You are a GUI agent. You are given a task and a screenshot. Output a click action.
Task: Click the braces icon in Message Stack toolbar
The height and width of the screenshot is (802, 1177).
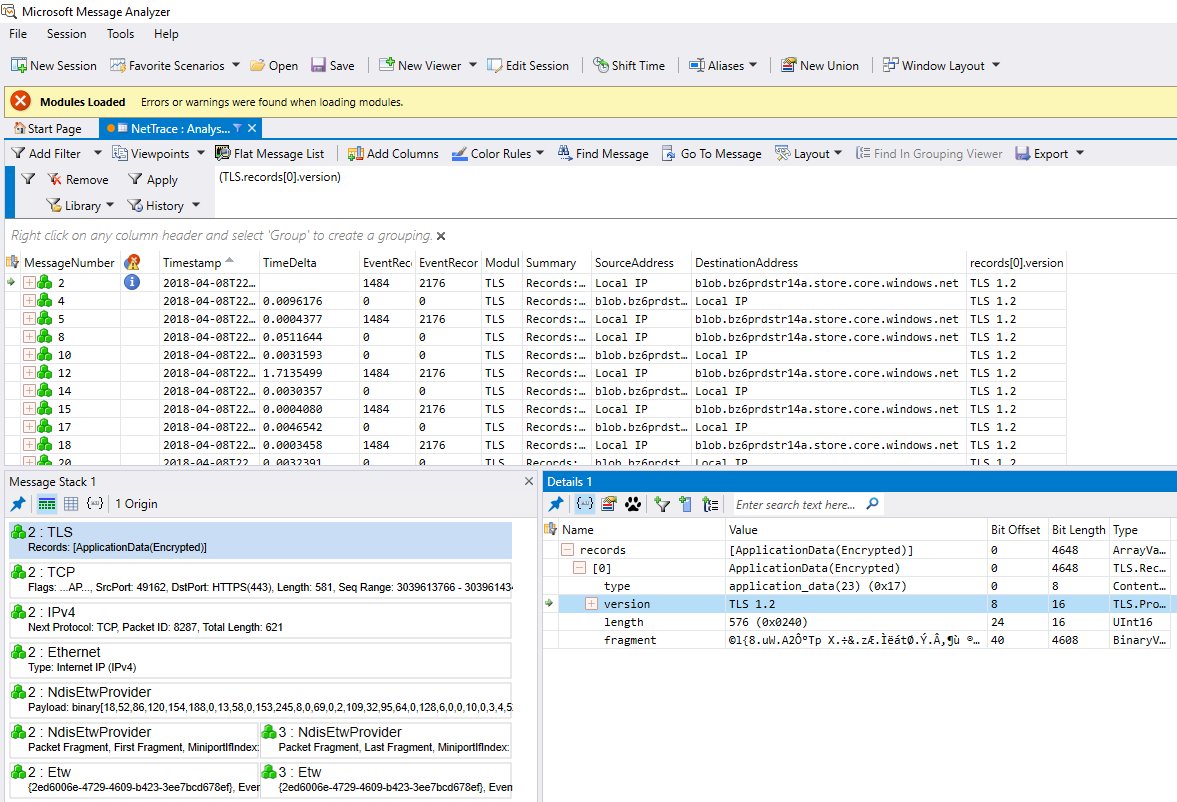click(x=95, y=503)
